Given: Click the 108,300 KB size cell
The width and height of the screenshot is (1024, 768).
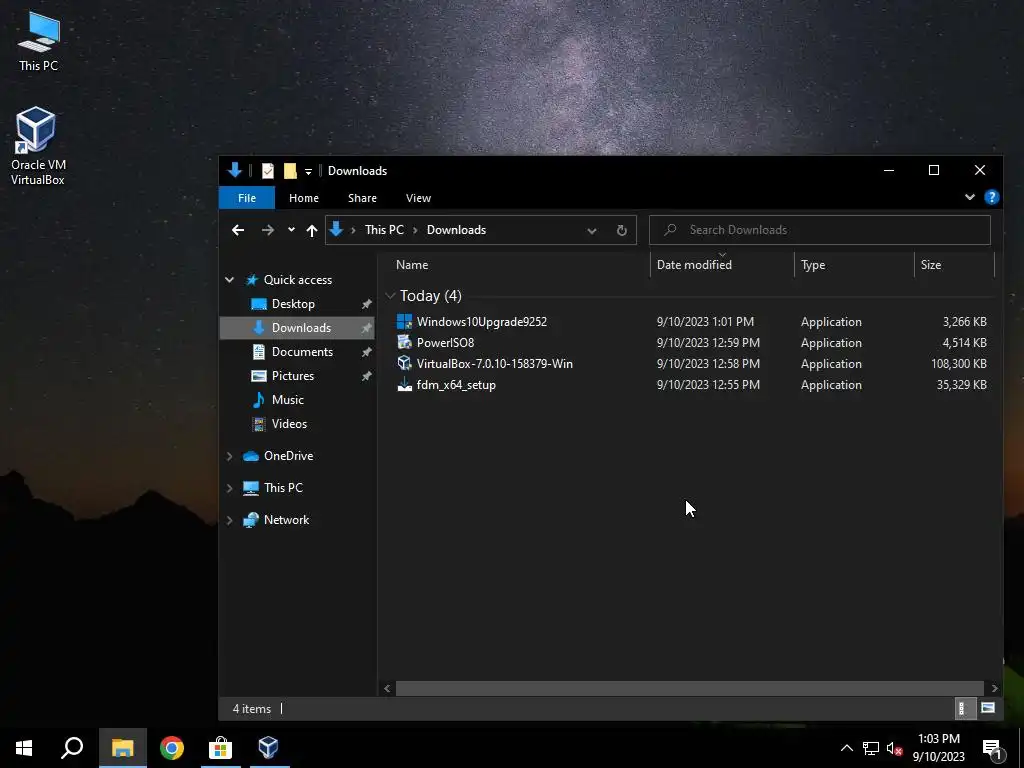Looking at the screenshot, I should pyautogui.click(x=959, y=364).
